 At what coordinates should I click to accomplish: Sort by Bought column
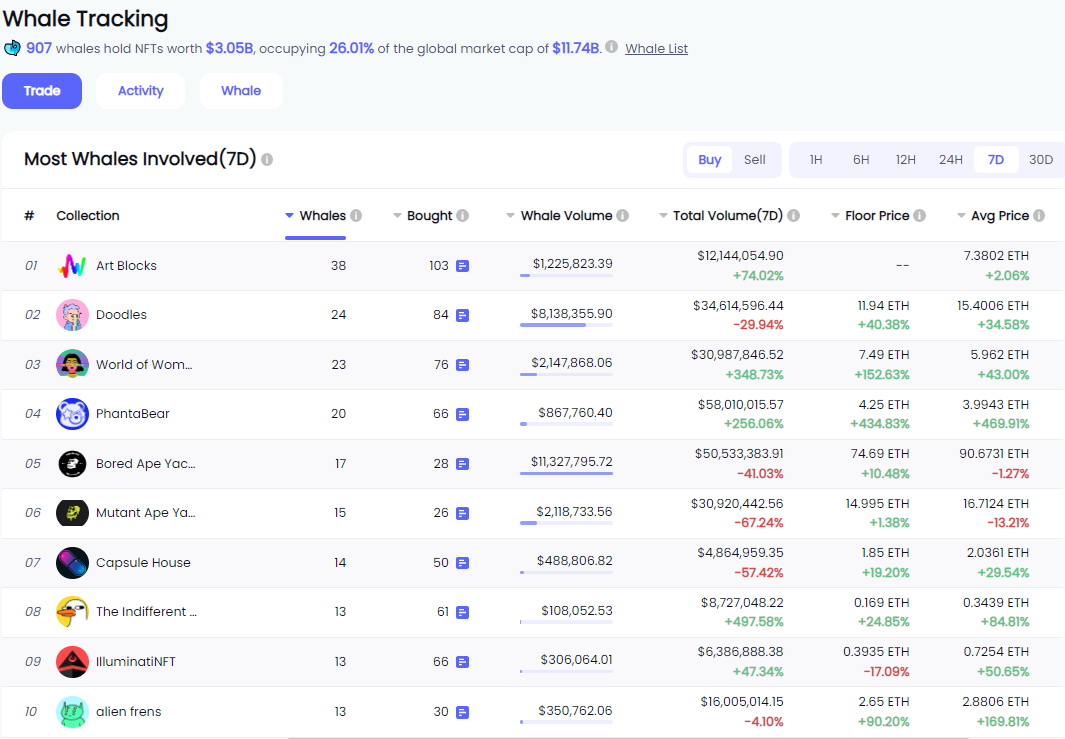pos(422,215)
